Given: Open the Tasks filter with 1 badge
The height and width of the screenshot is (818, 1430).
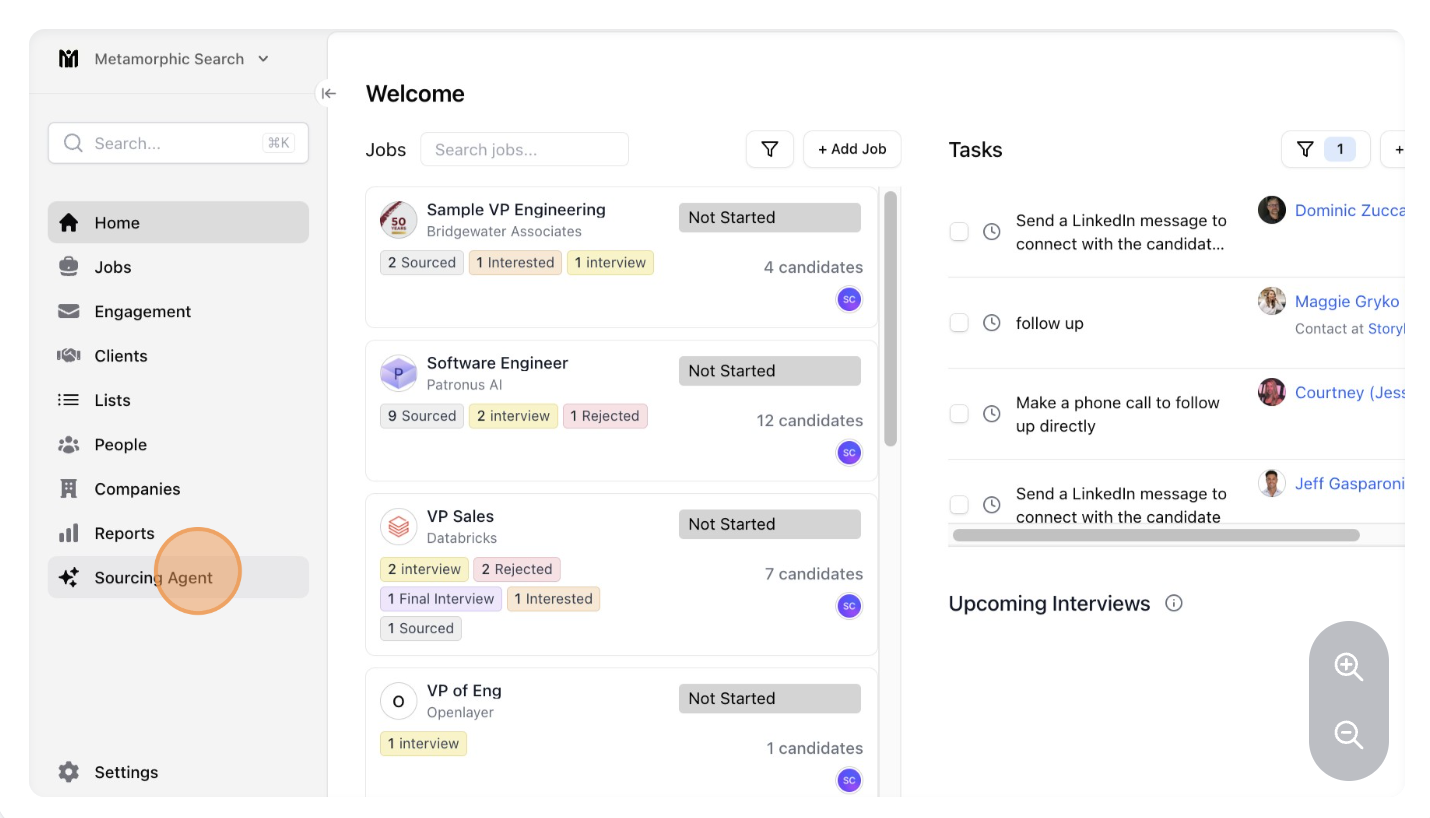Looking at the screenshot, I should (1326, 149).
